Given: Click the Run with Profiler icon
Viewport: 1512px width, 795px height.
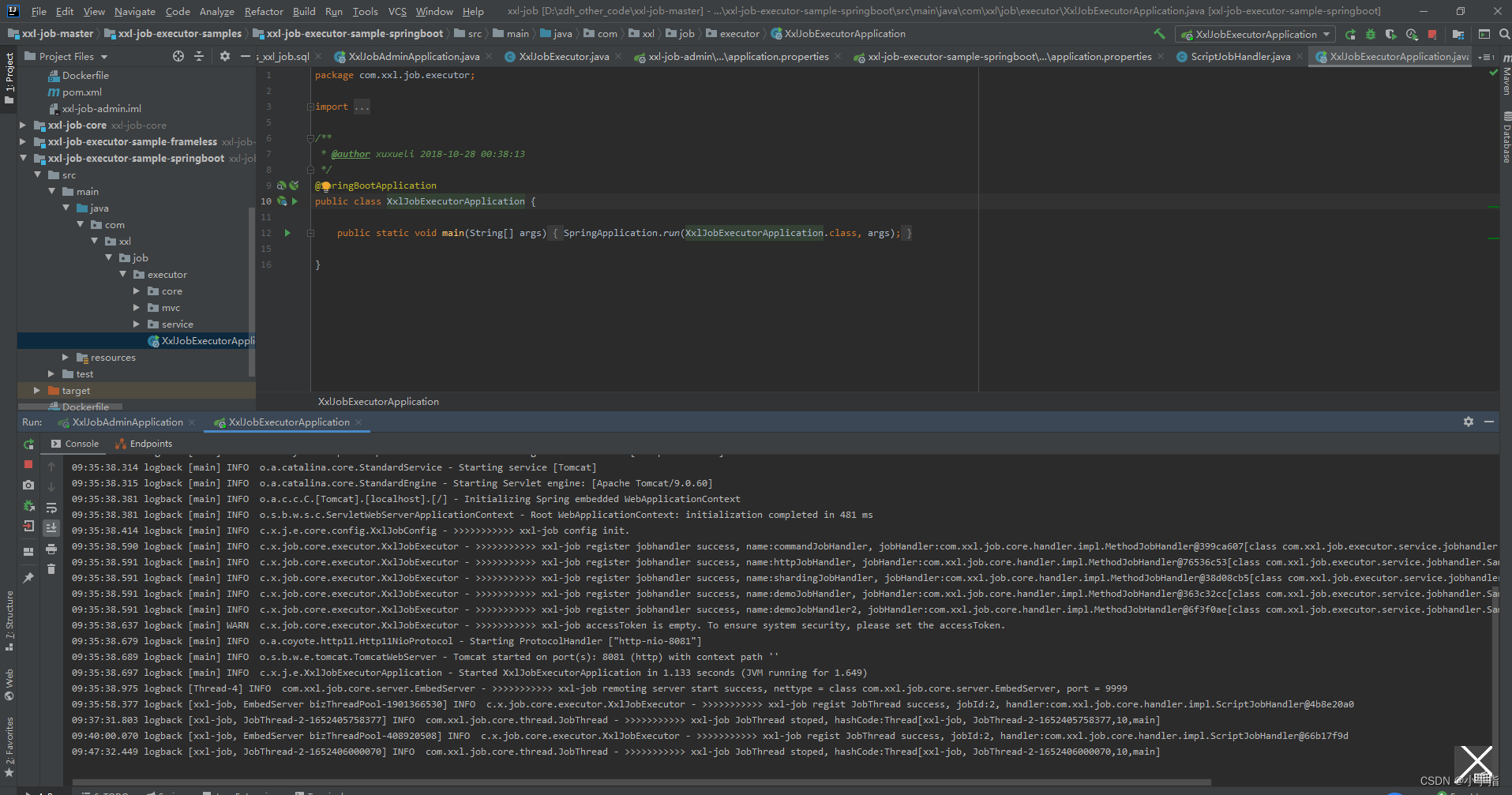Looking at the screenshot, I should coord(1412,34).
